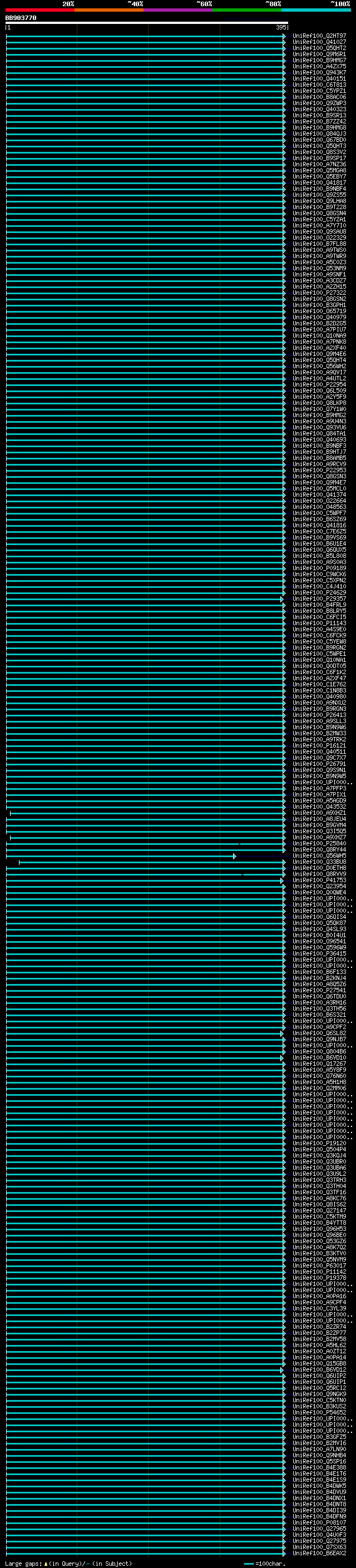
Task: Open the UniRef100_P29357 hit label
Action: click(319, 598)
